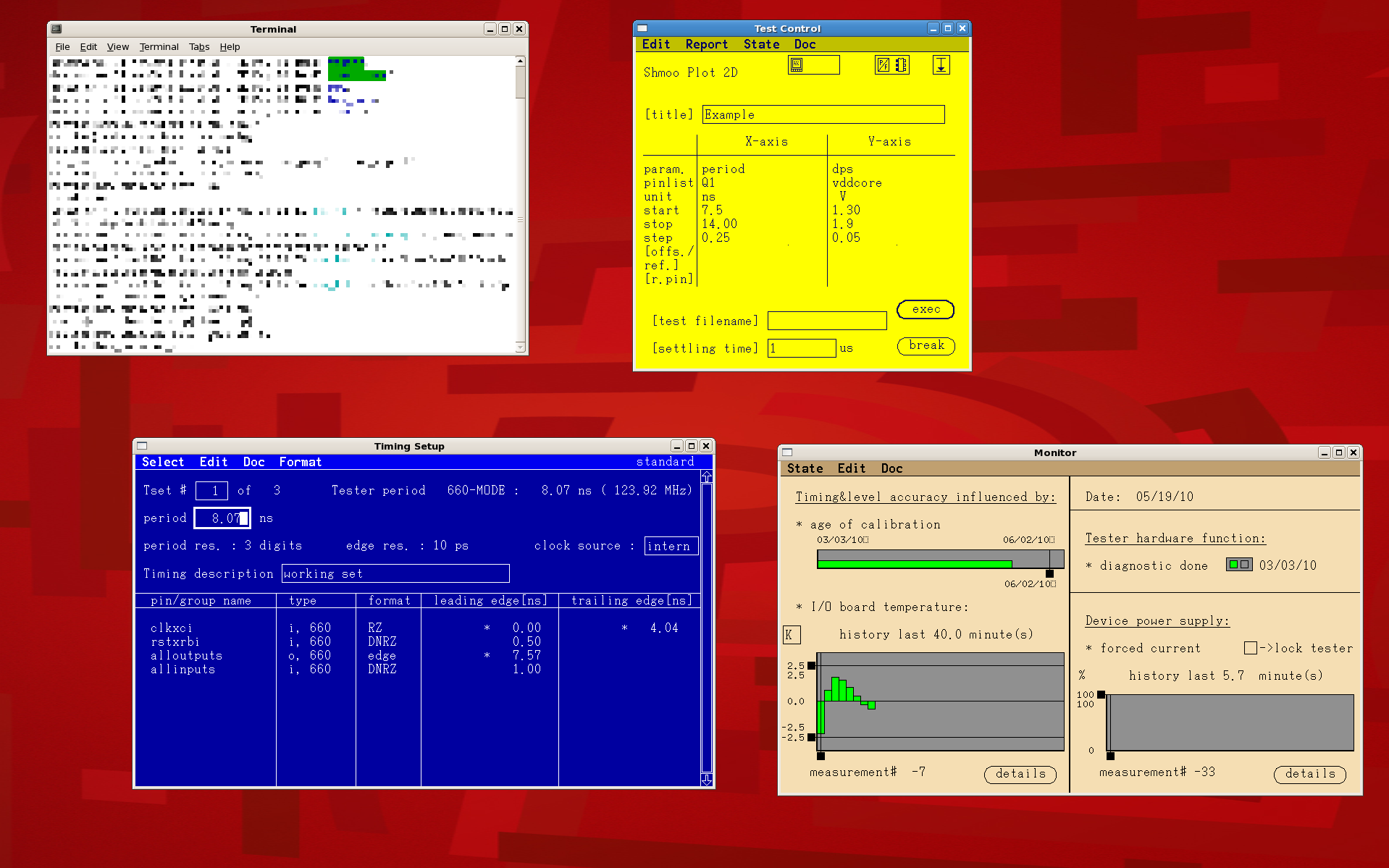Click the Timing Setup scroll down arrow
This screenshot has height=868, width=1389.
point(707,779)
